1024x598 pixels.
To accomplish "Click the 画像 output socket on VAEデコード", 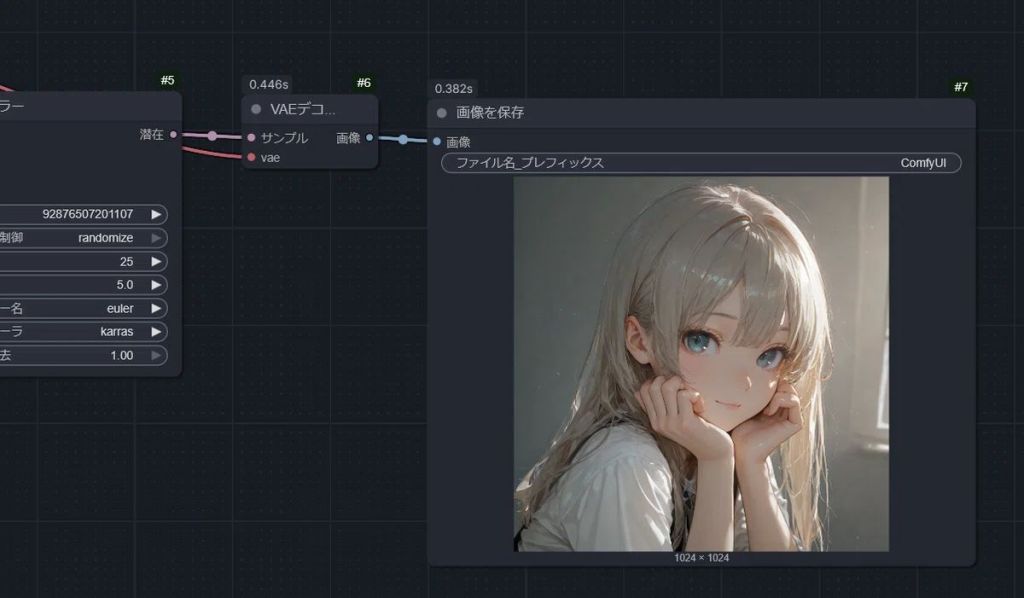I will pyautogui.click(x=368, y=138).
